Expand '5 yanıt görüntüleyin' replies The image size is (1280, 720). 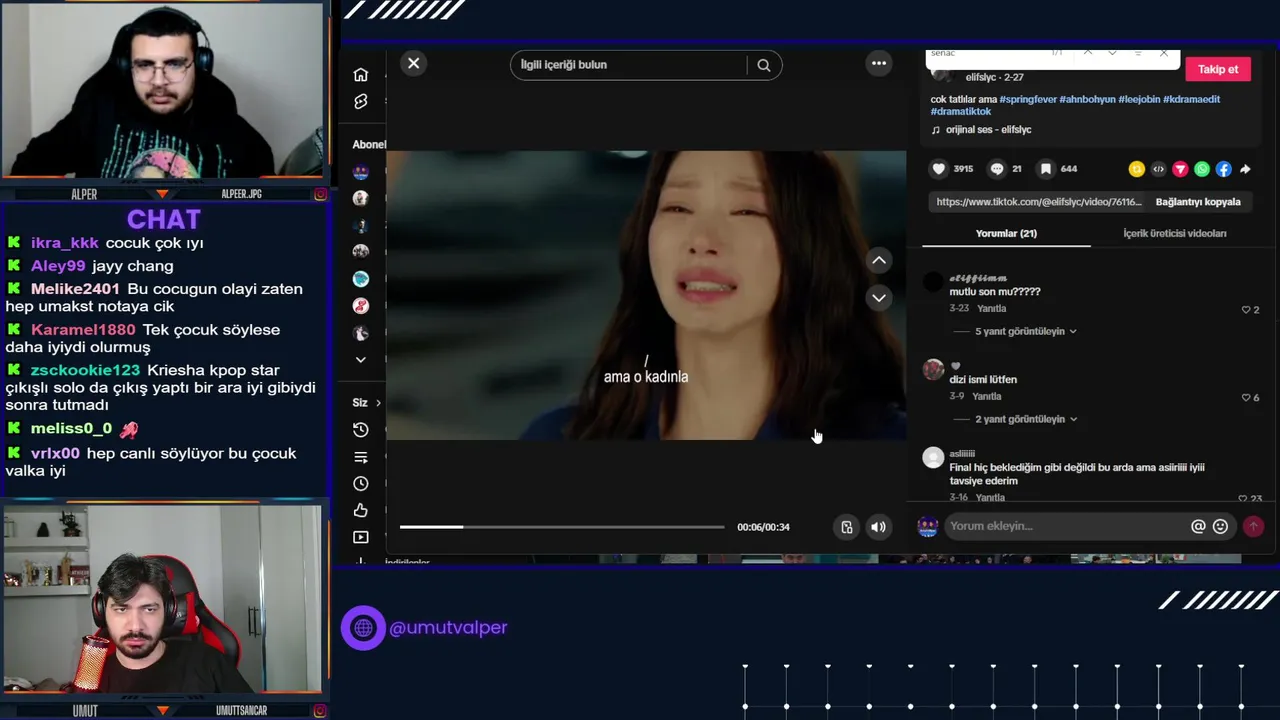pos(1026,331)
